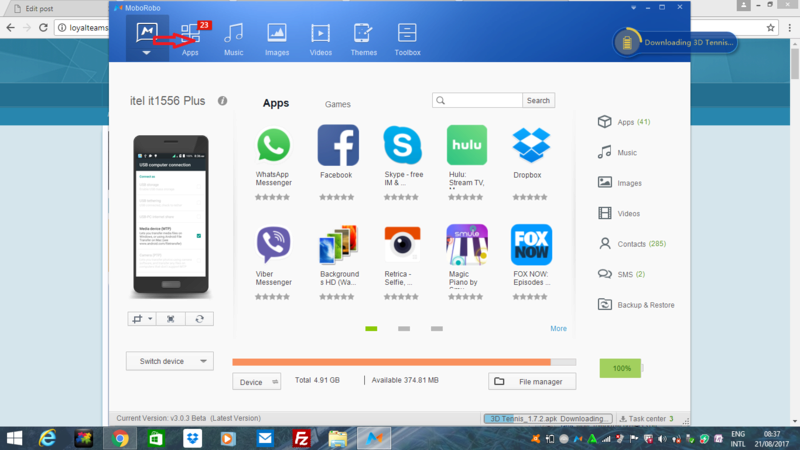Click the refresh button under phone preview
The width and height of the screenshot is (800, 450).
[199, 319]
